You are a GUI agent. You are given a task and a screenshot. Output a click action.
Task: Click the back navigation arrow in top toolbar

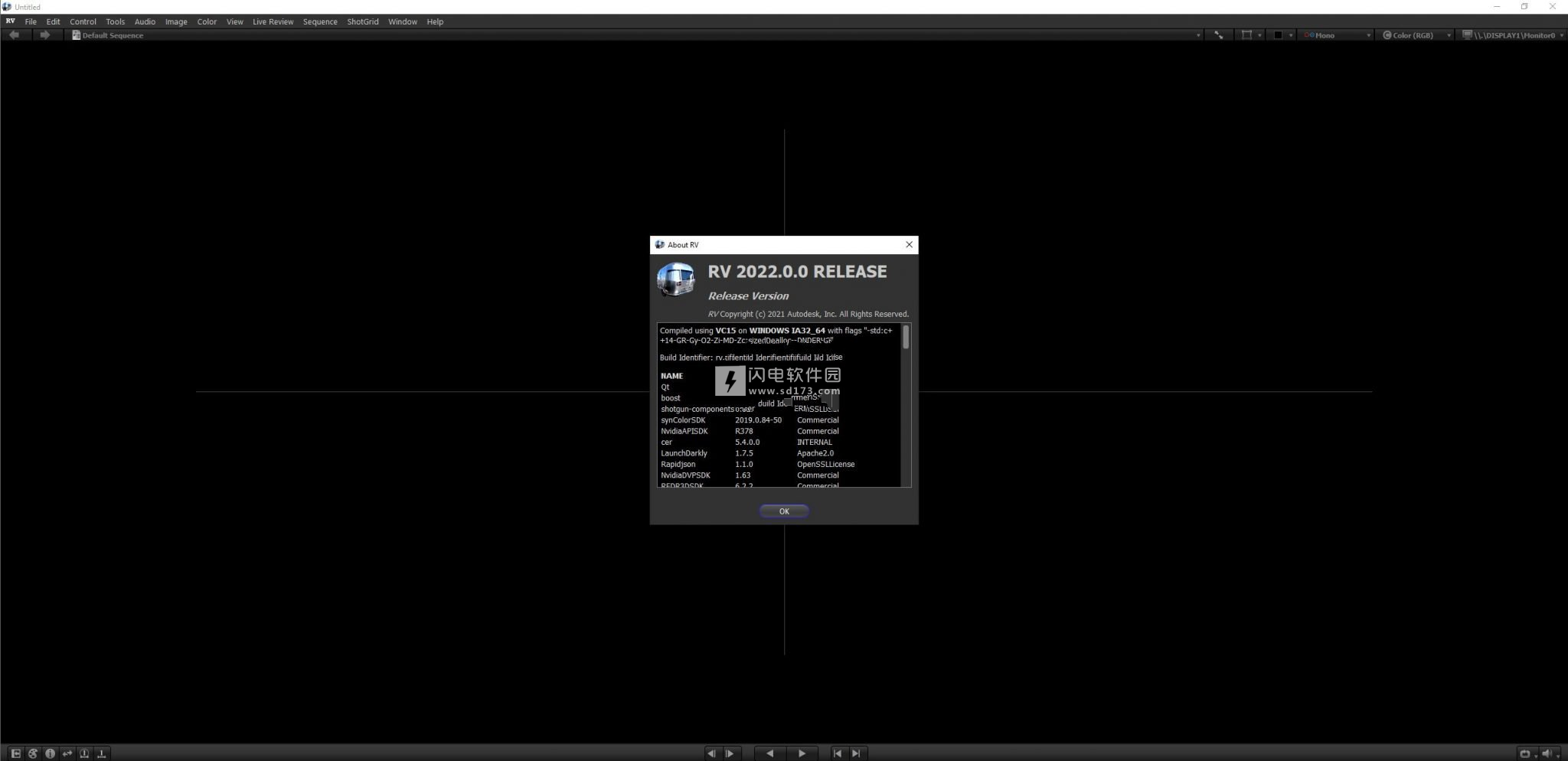pos(14,35)
